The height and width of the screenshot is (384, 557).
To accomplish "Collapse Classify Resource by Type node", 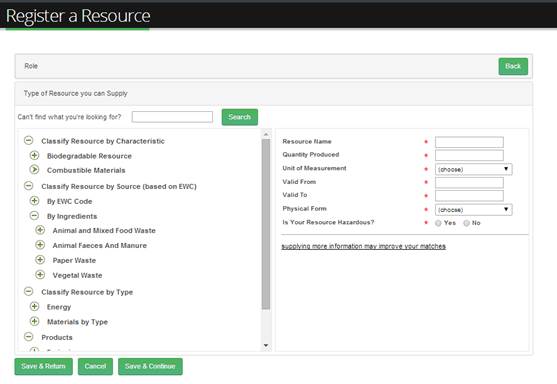I will pos(28,292).
